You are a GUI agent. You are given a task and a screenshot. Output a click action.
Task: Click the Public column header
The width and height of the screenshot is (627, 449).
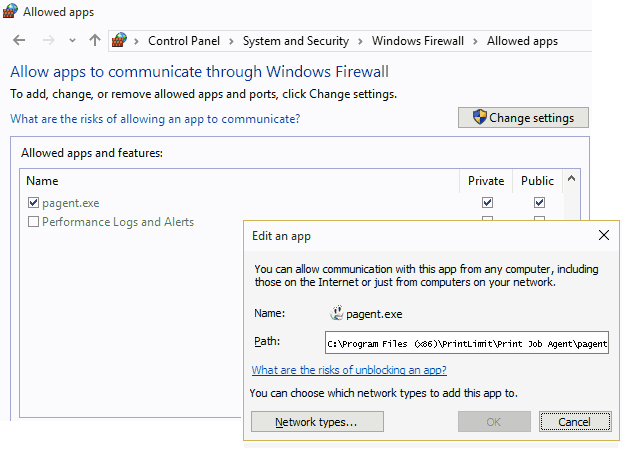[537, 181]
